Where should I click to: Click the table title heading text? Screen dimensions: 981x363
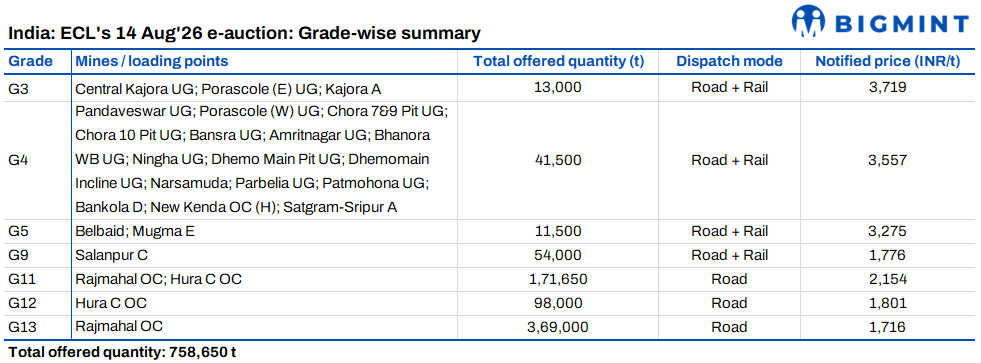point(244,34)
